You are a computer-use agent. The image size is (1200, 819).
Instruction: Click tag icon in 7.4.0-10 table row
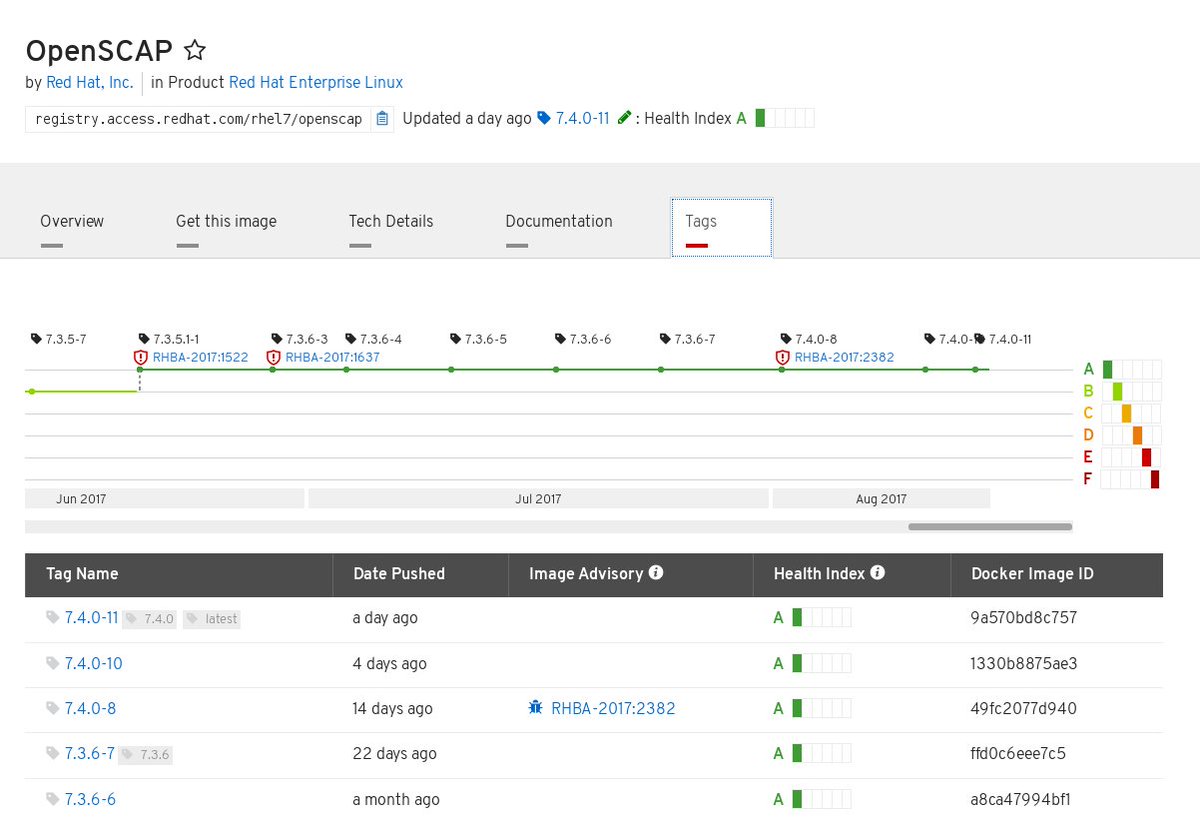(x=52, y=663)
